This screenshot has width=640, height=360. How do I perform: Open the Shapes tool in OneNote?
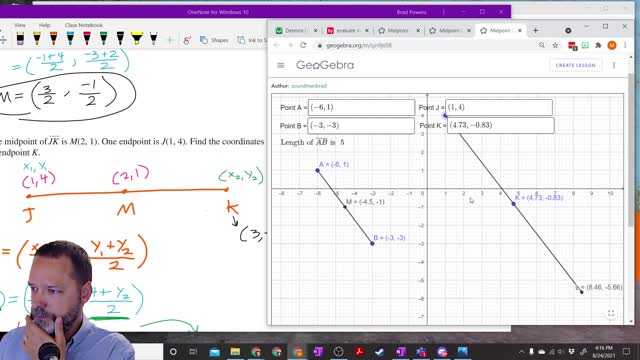click(214, 40)
